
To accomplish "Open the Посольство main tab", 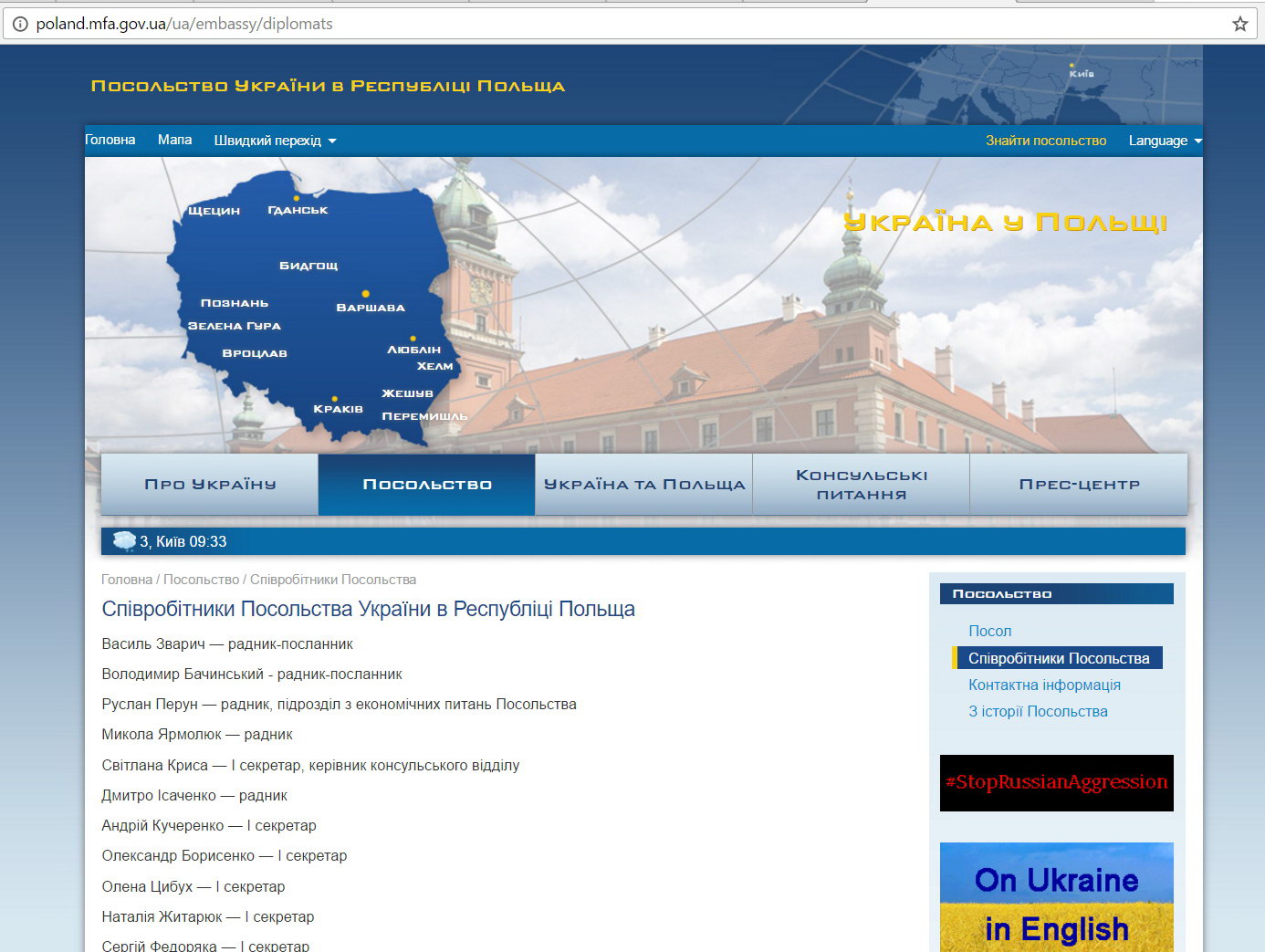I will click(427, 485).
